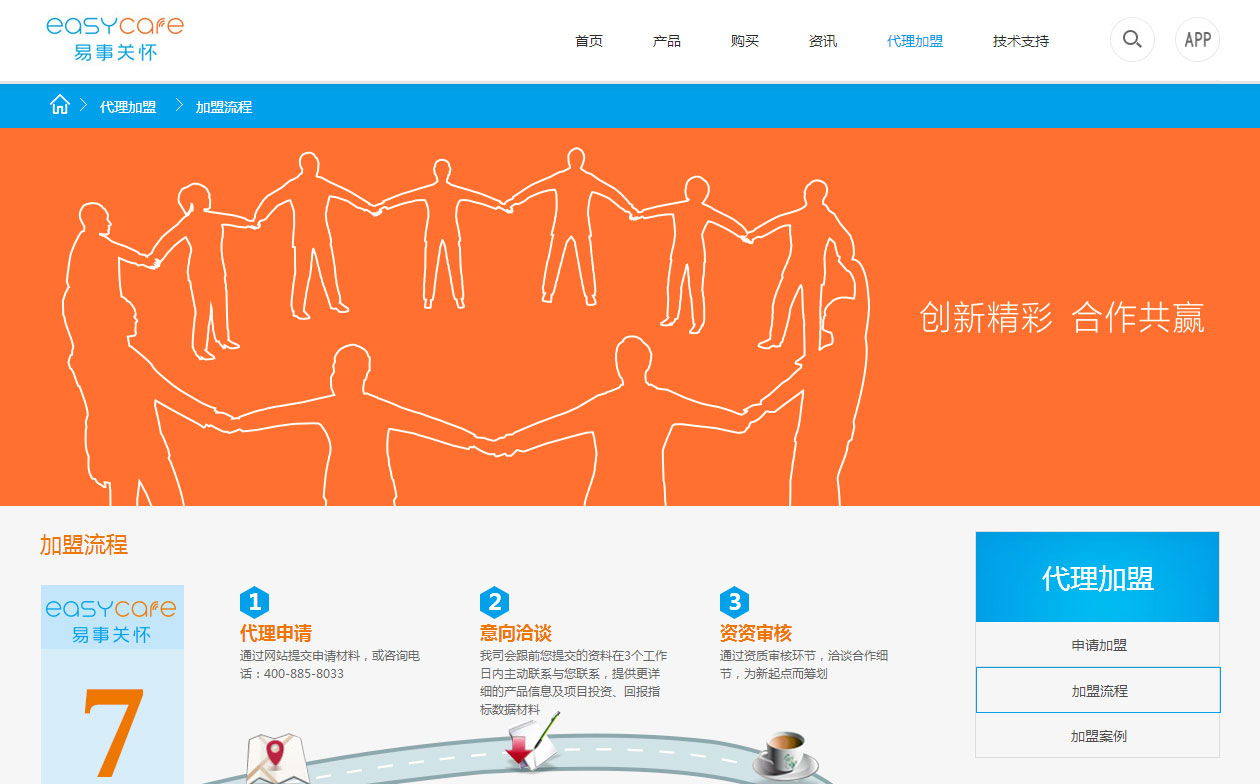Click the coffee cup icon
This screenshot has height=784, width=1260.
(785, 756)
